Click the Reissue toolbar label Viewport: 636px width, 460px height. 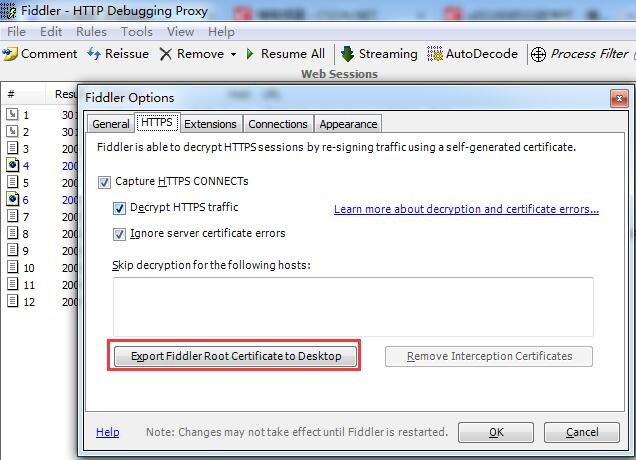[127, 54]
